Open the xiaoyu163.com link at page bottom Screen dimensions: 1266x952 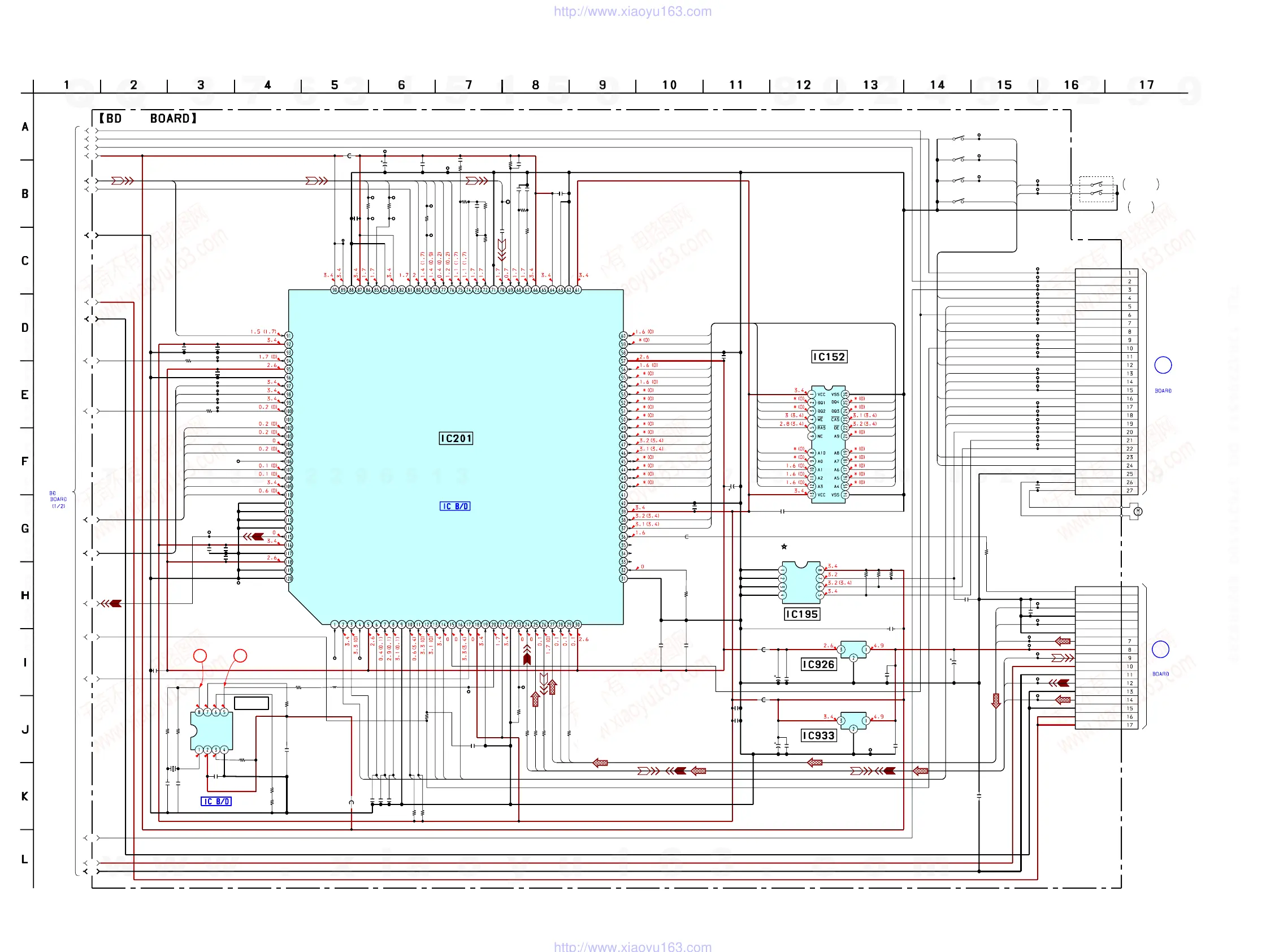point(632,946)
